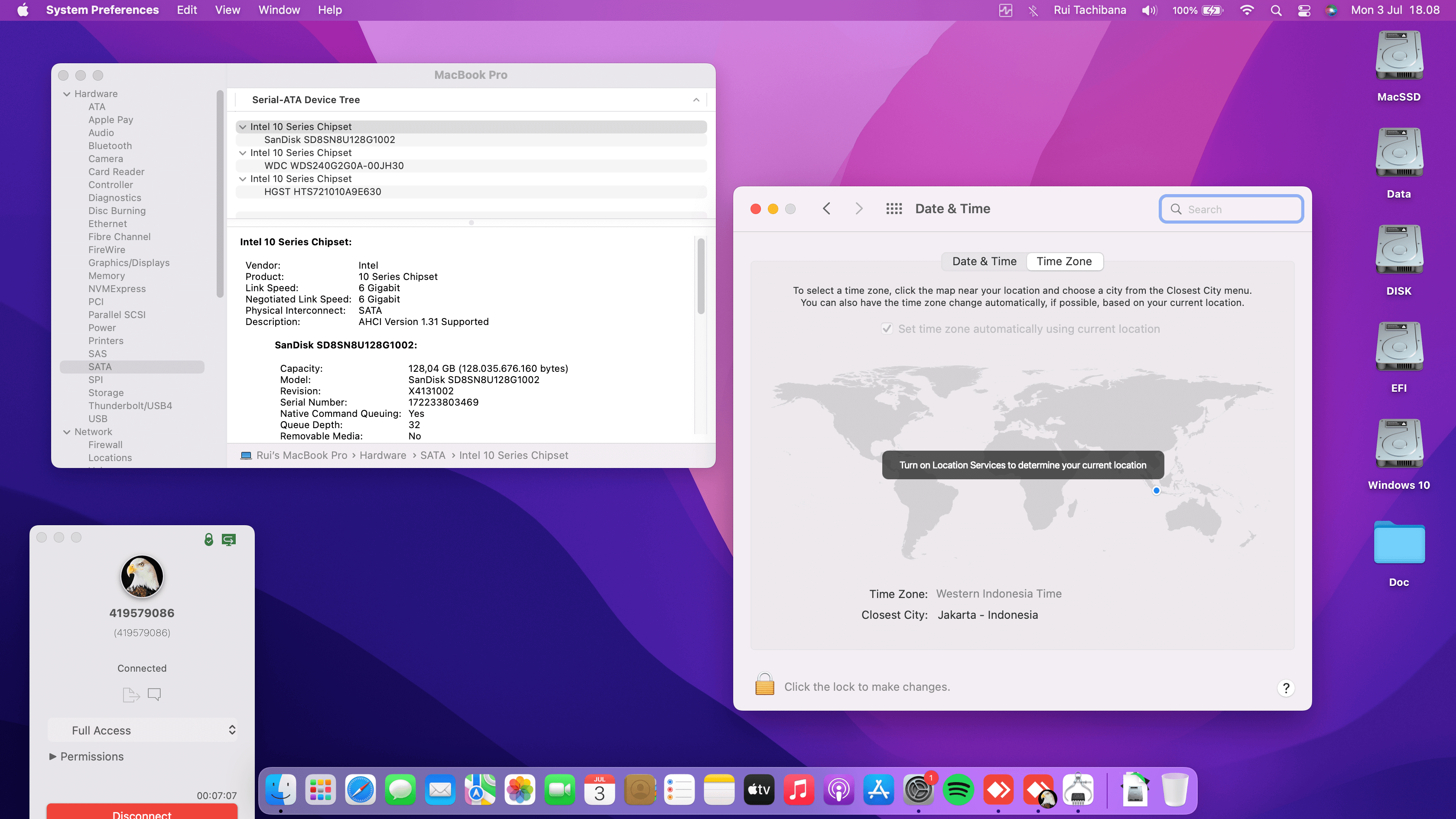Go forward in System Preferences

[859, 208]
